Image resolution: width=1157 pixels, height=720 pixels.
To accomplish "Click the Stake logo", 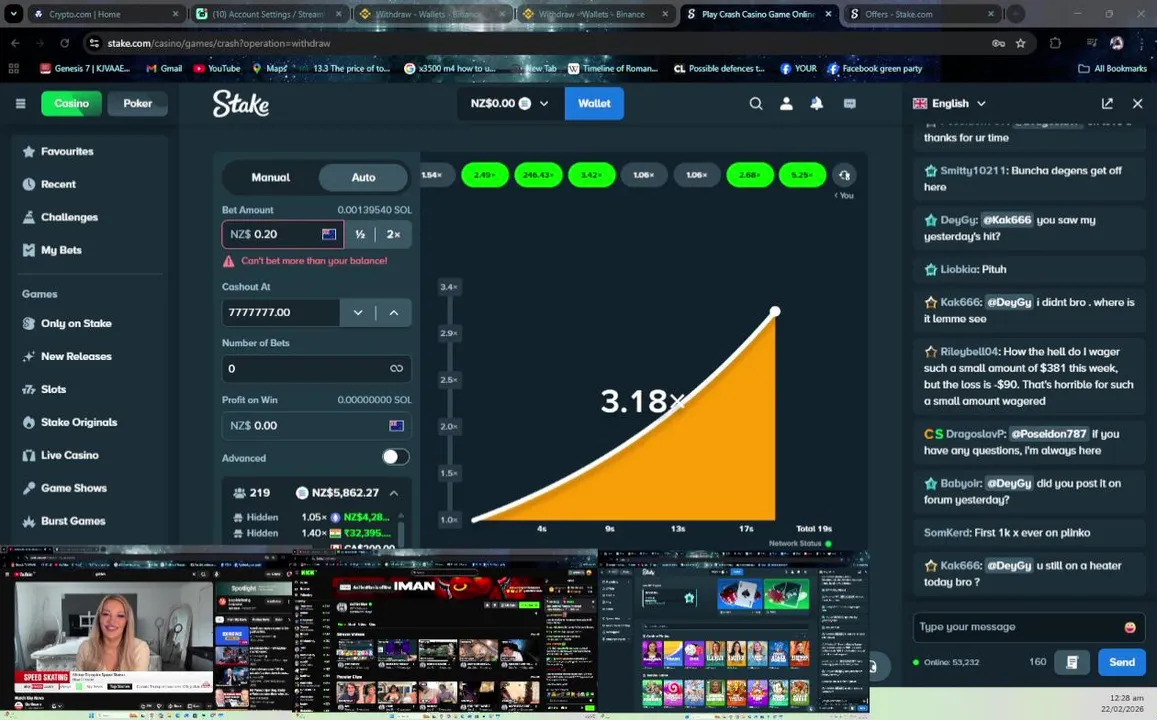I will point(241,103).
